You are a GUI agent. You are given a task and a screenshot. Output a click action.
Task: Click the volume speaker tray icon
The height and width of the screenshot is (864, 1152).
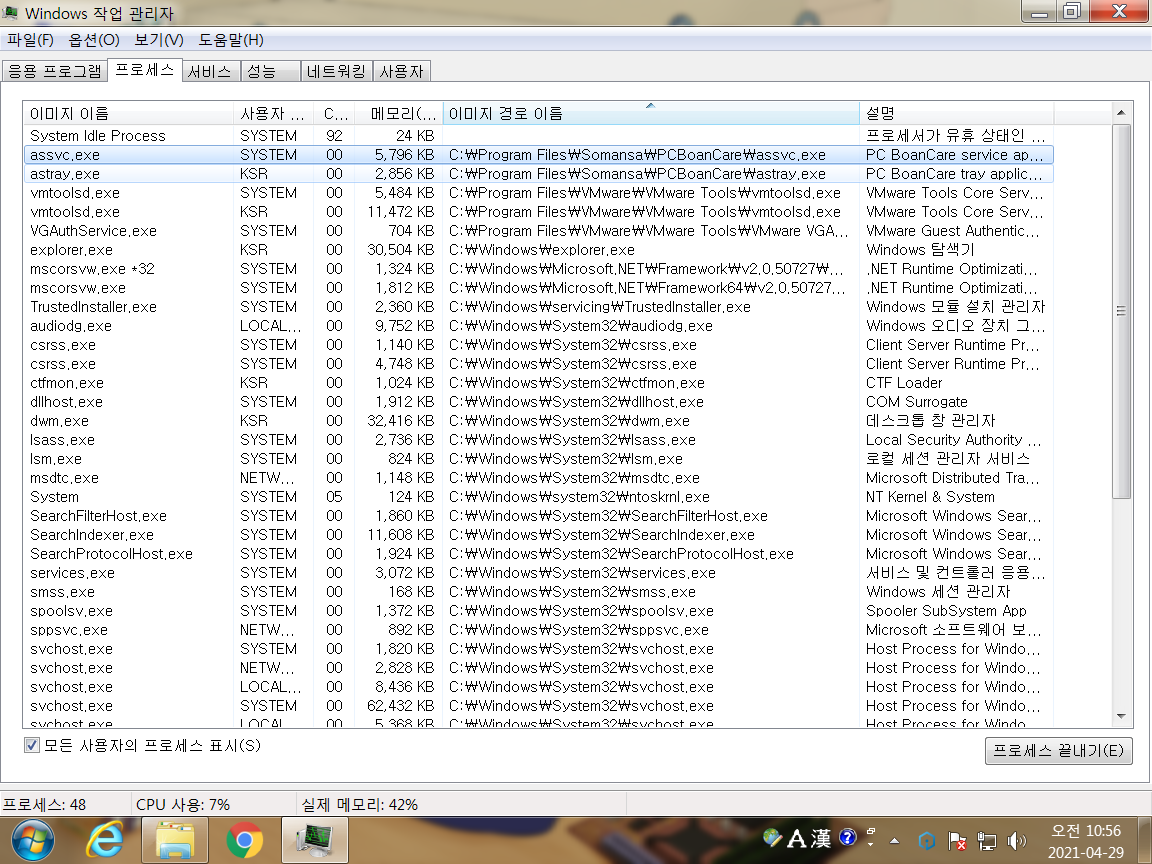tap(1017, 840)
